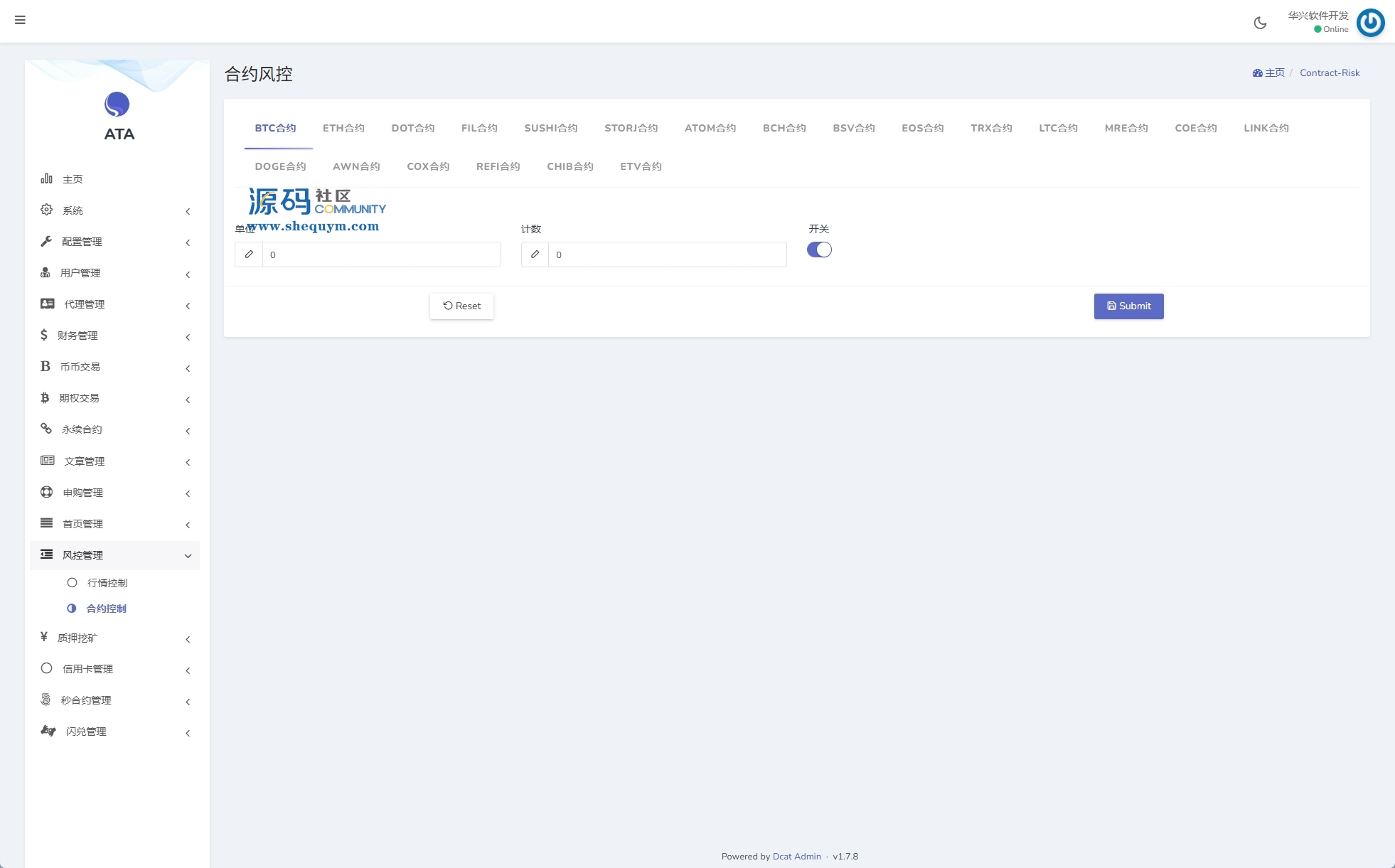Expand the 用户管理 menu chevron
Screen dimensions: 1395x868
point(188,274)
